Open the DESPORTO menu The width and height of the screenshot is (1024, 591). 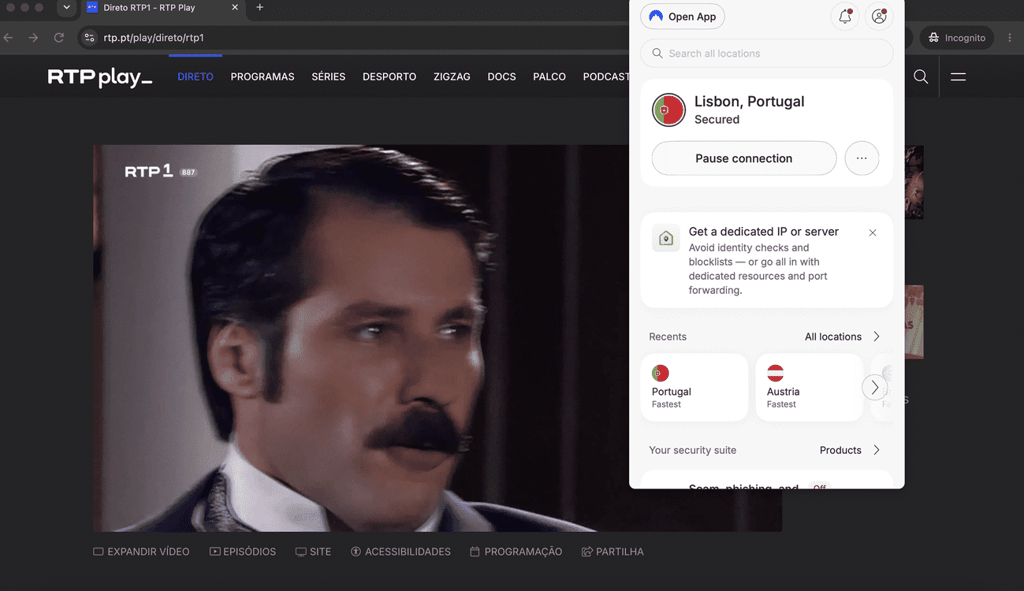[x=389, y=76]
